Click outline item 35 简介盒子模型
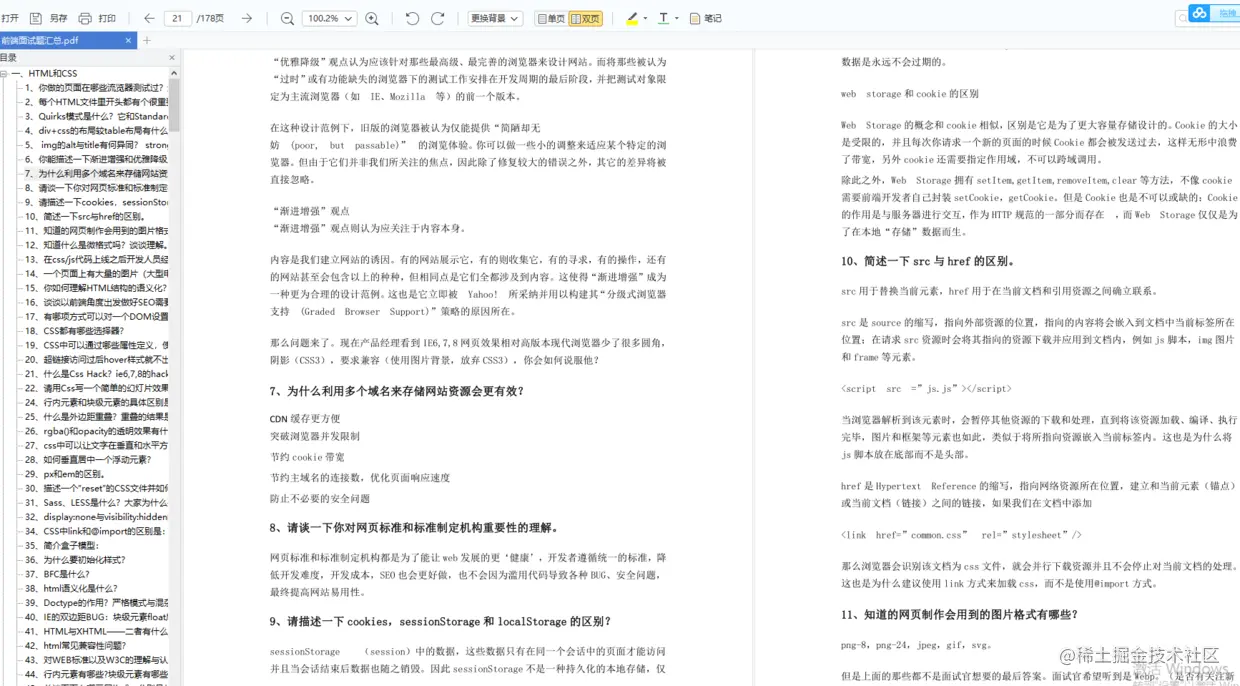1240x686 pixels. (x=62, y=546)
